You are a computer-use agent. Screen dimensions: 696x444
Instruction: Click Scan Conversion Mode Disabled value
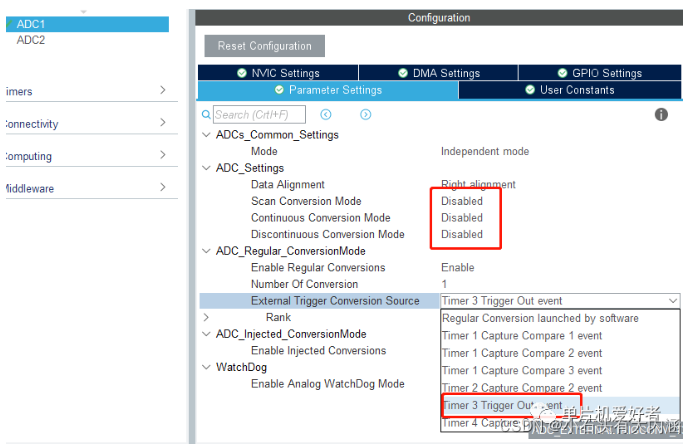[462, 201]
